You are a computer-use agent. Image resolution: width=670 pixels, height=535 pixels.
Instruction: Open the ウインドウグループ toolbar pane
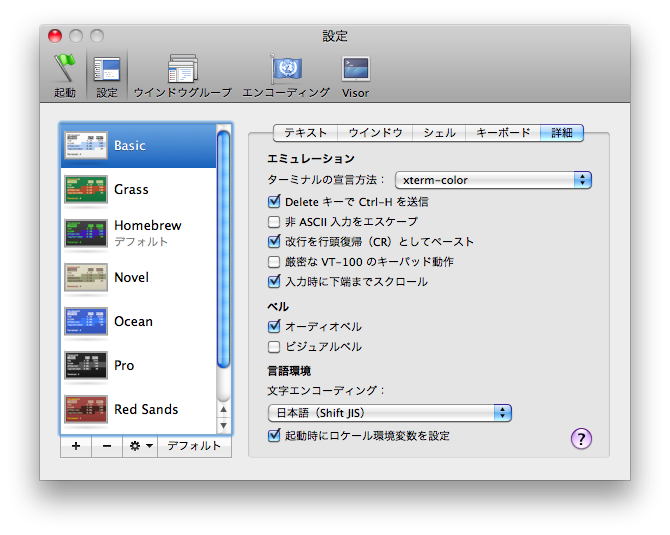(x=182, y=76)
